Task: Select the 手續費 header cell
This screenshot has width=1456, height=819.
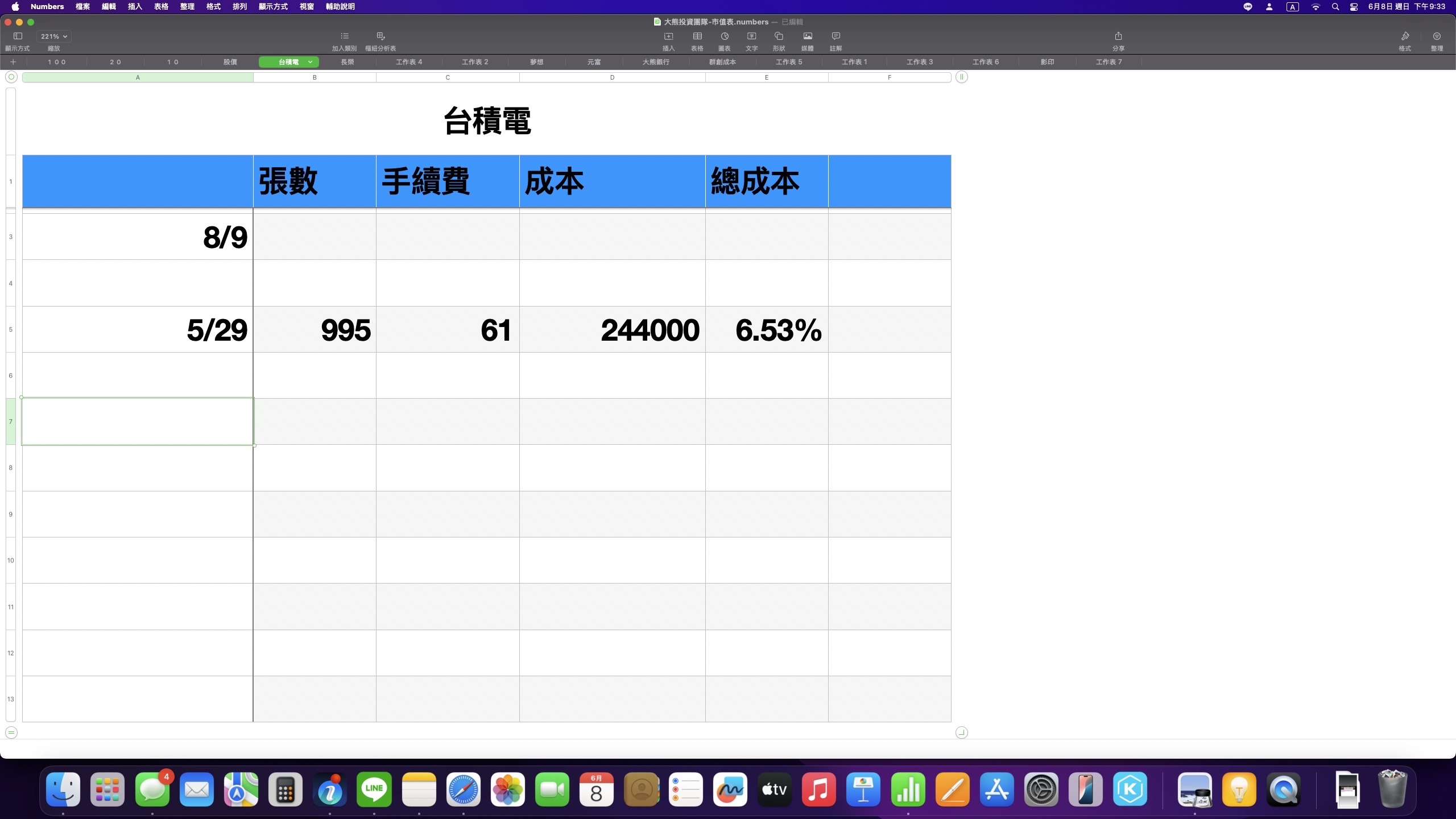Action: 448,181
